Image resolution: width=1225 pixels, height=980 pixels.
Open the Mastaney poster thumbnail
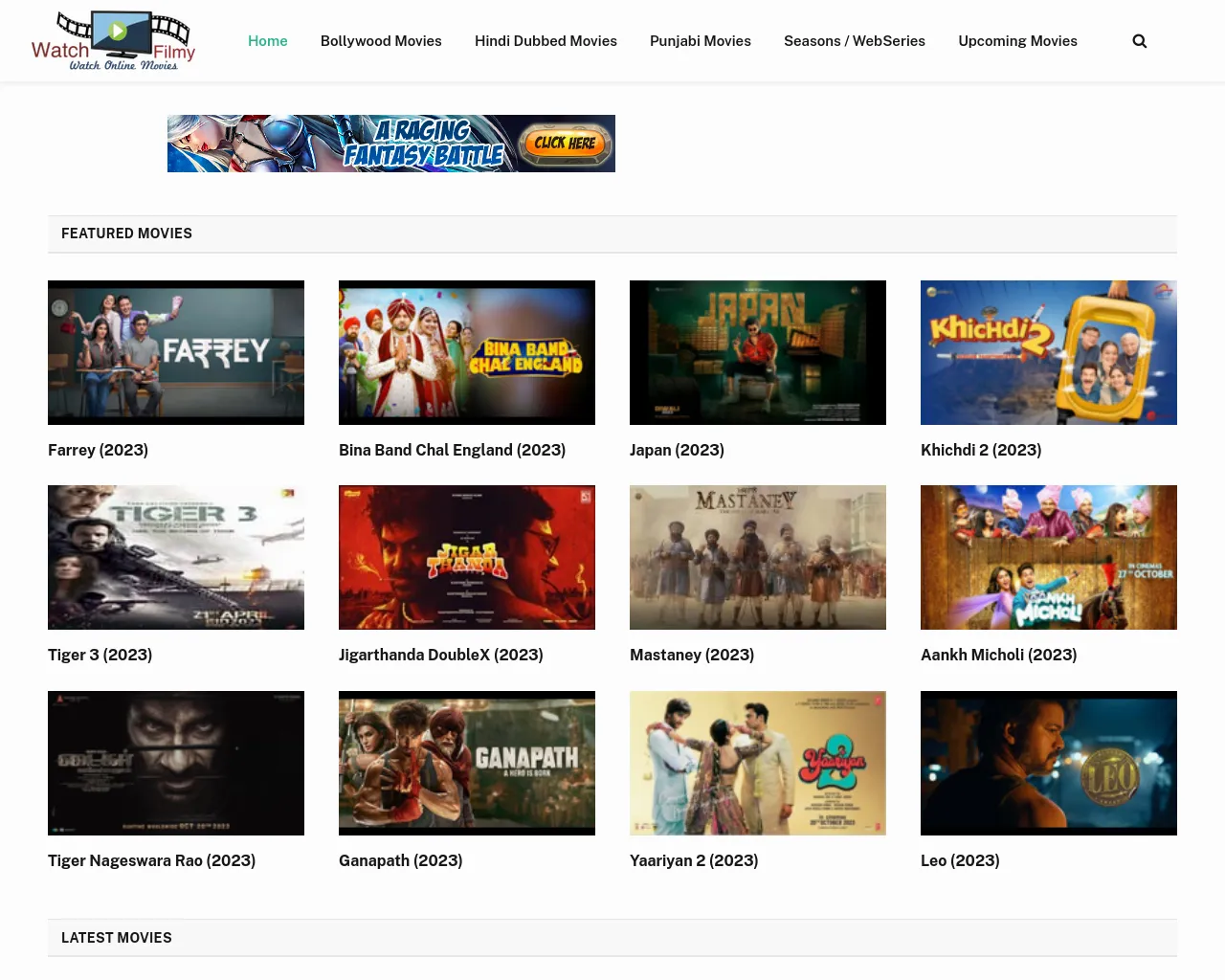[x=758, y=557]
